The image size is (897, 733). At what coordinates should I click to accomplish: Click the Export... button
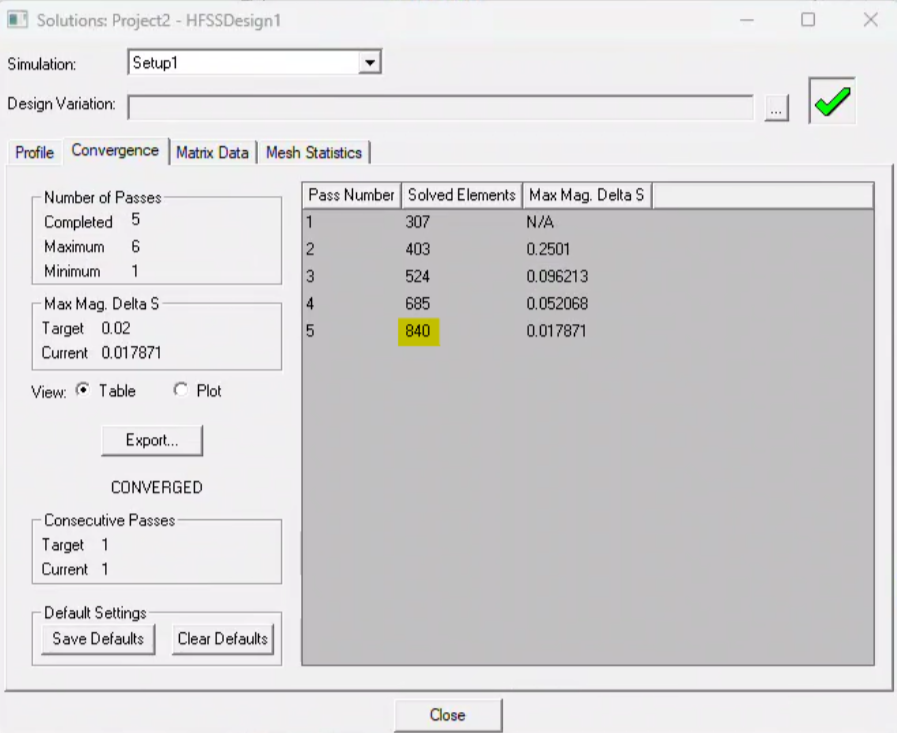click(152, 440)
